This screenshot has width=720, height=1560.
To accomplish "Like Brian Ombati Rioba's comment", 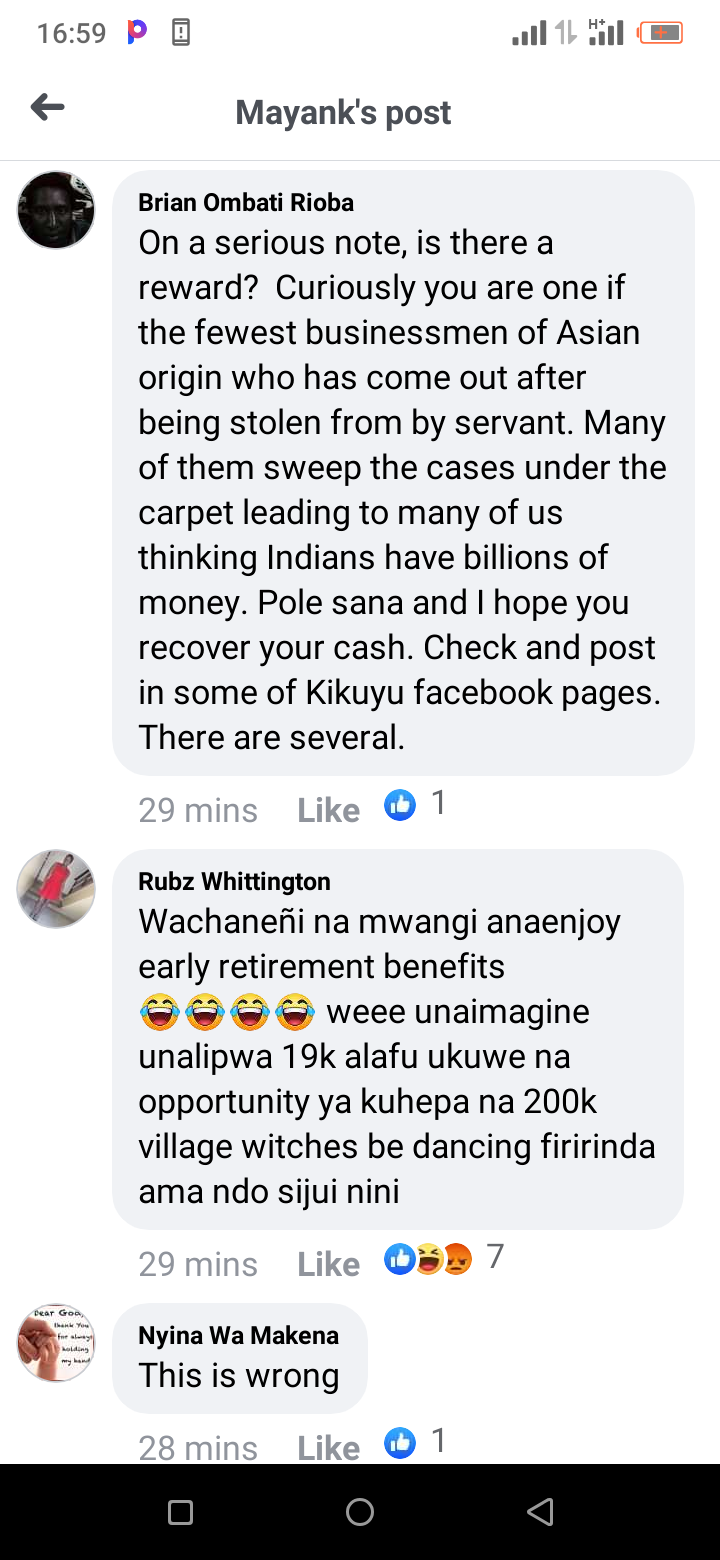I will [x=328, y=810].
